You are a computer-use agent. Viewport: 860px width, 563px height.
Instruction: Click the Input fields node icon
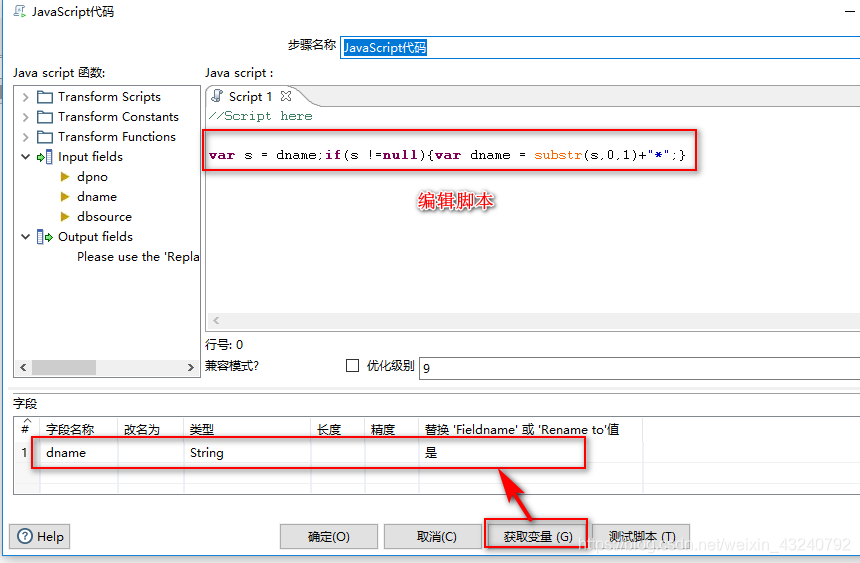point(44,157)
